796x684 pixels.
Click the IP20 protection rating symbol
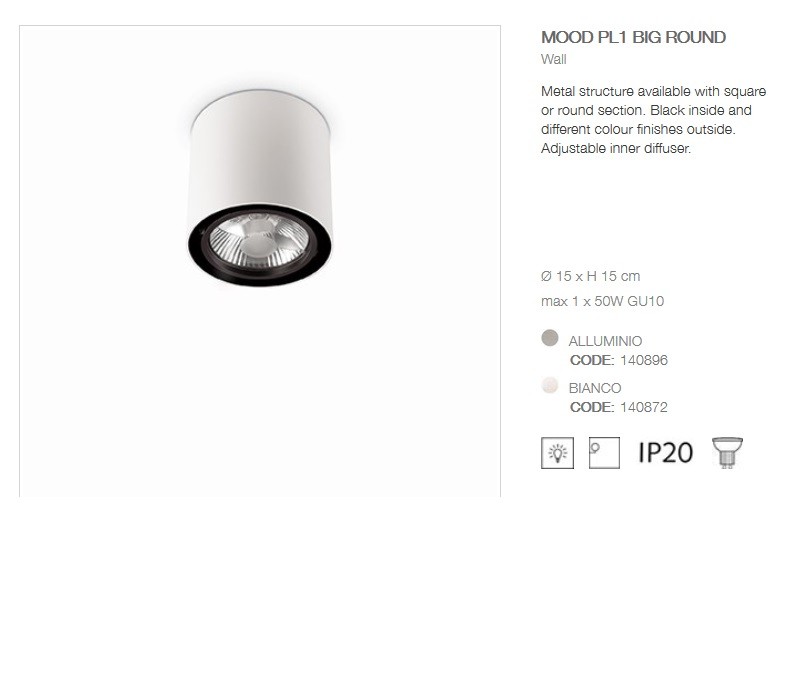point(666,452)
